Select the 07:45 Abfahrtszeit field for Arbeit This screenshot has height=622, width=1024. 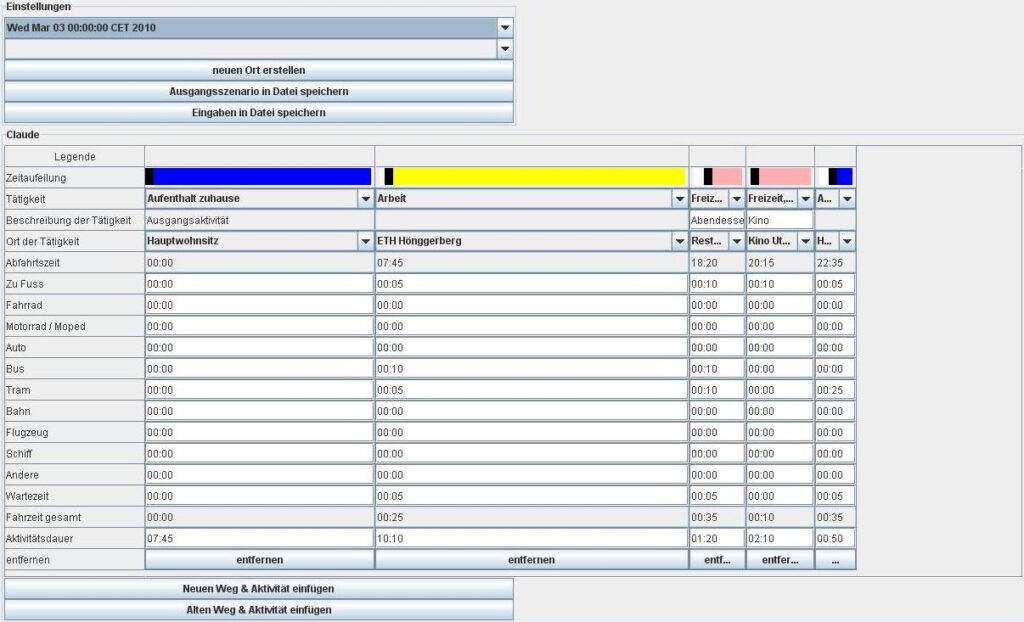pos(450,262)
